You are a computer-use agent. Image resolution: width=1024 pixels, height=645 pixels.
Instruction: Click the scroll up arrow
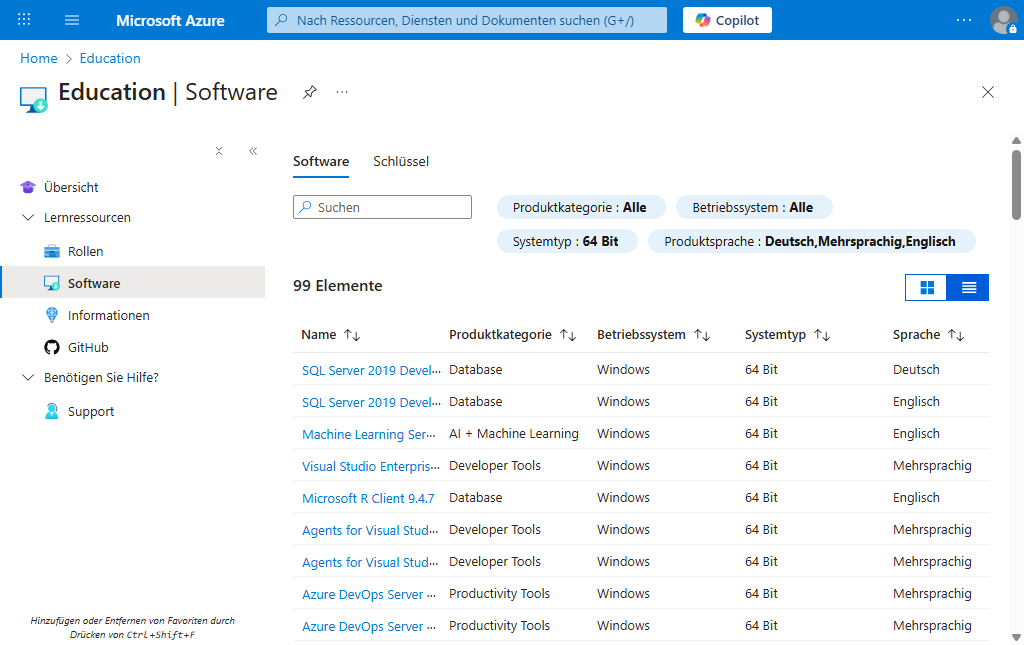1016,140
